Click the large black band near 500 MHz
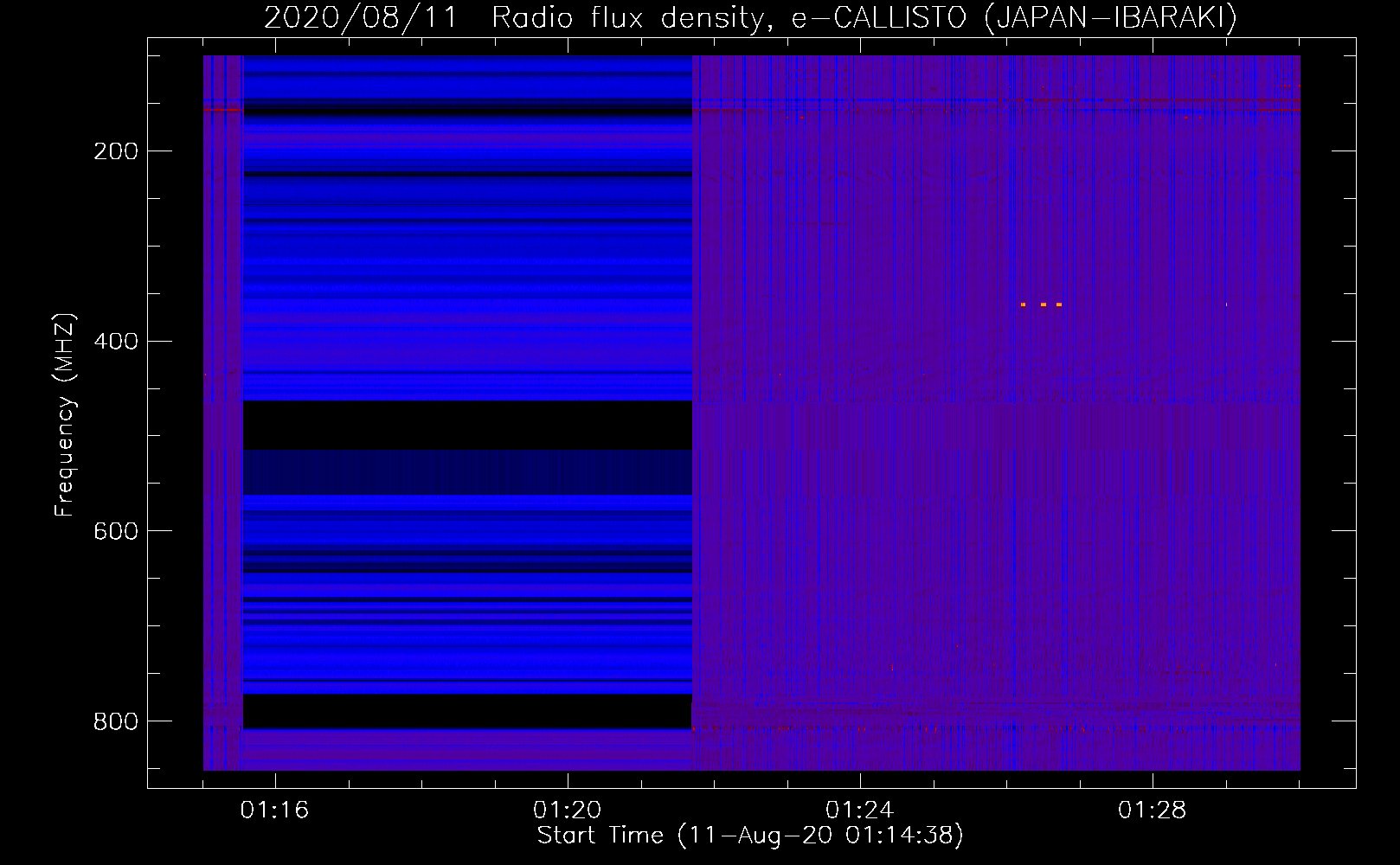The height and width of the screenshot is (865, 1400). (x=467, y=425)
